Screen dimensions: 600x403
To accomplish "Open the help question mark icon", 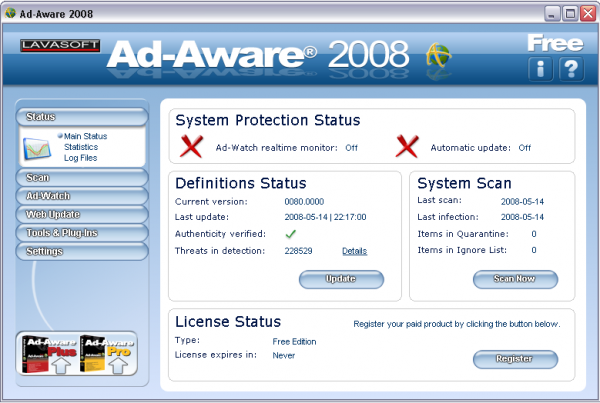I will 571,69.
